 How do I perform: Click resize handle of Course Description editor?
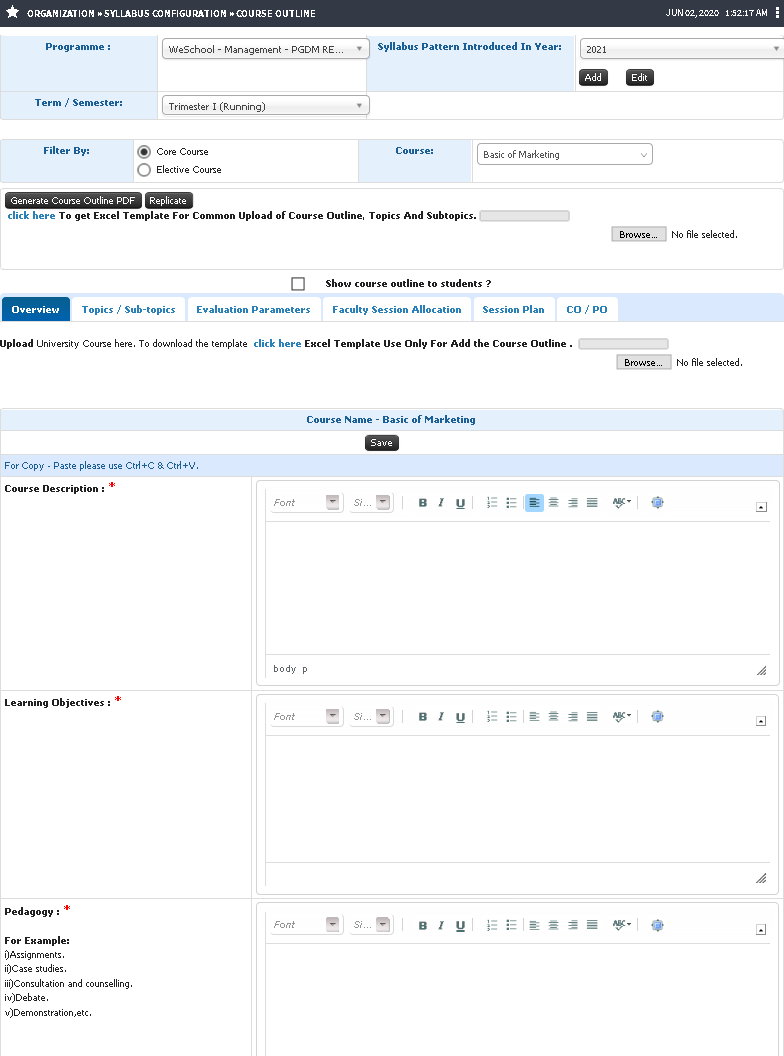[762, 670]
